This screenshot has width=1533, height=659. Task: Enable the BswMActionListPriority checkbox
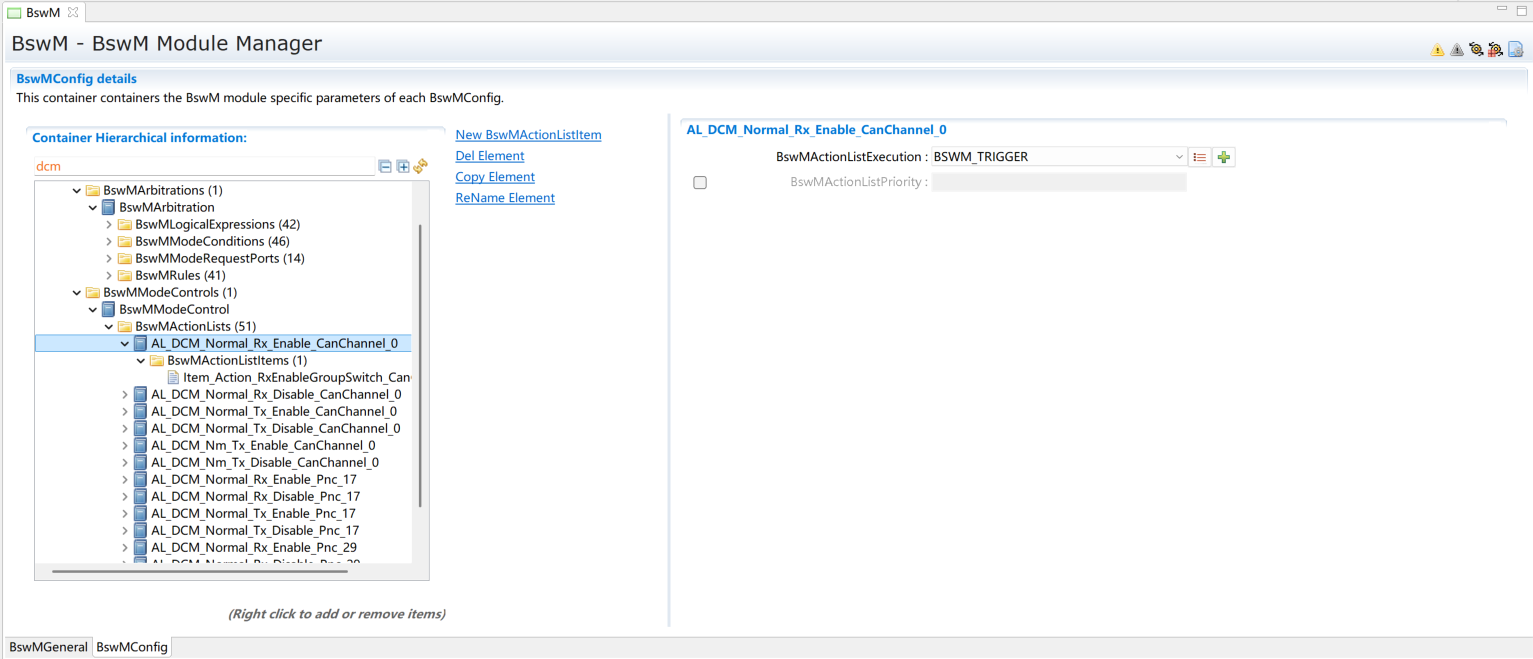[x=700, y=183]
